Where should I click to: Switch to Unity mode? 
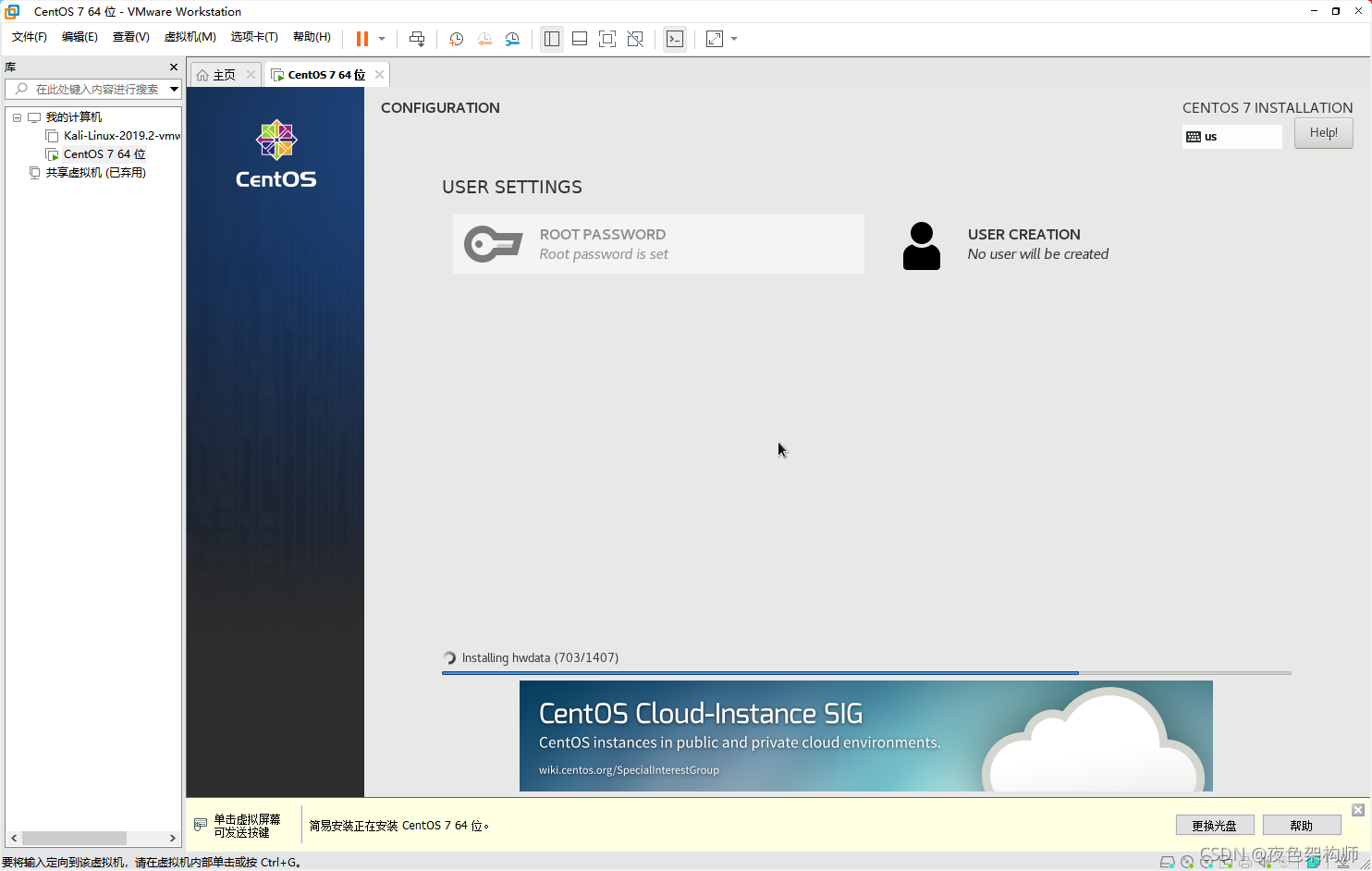[x=635, y=39]
